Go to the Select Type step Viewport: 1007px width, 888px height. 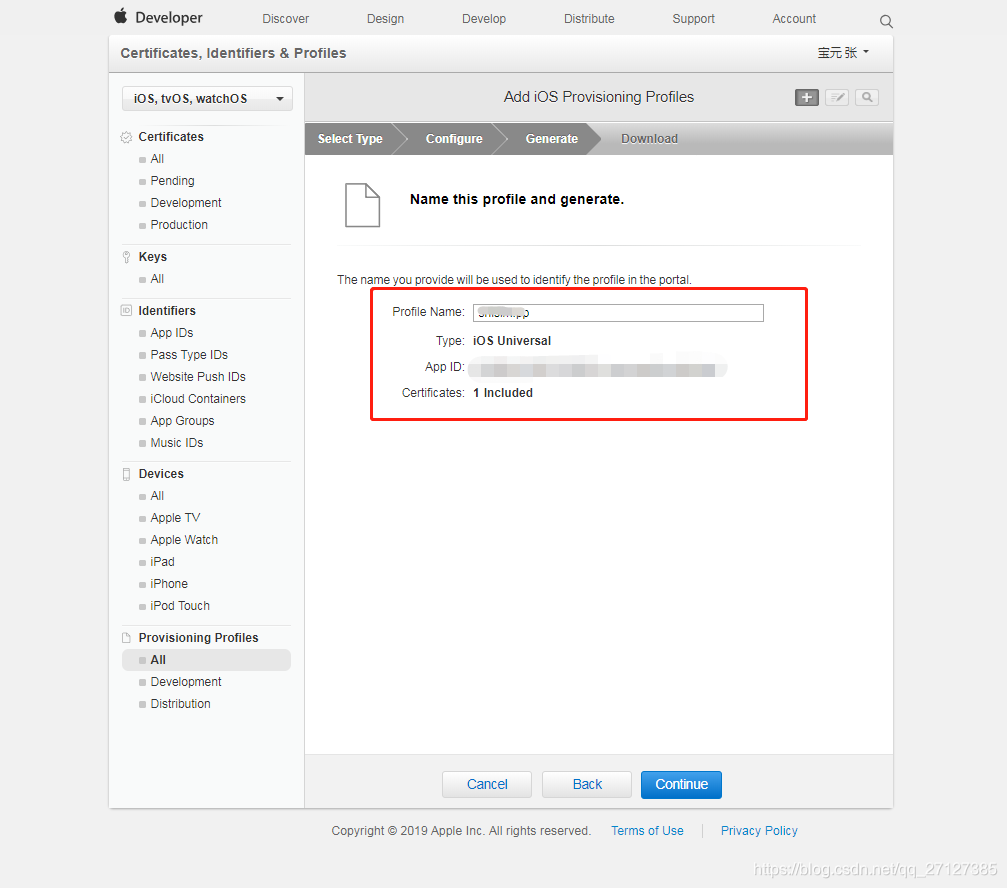(350, 139)
